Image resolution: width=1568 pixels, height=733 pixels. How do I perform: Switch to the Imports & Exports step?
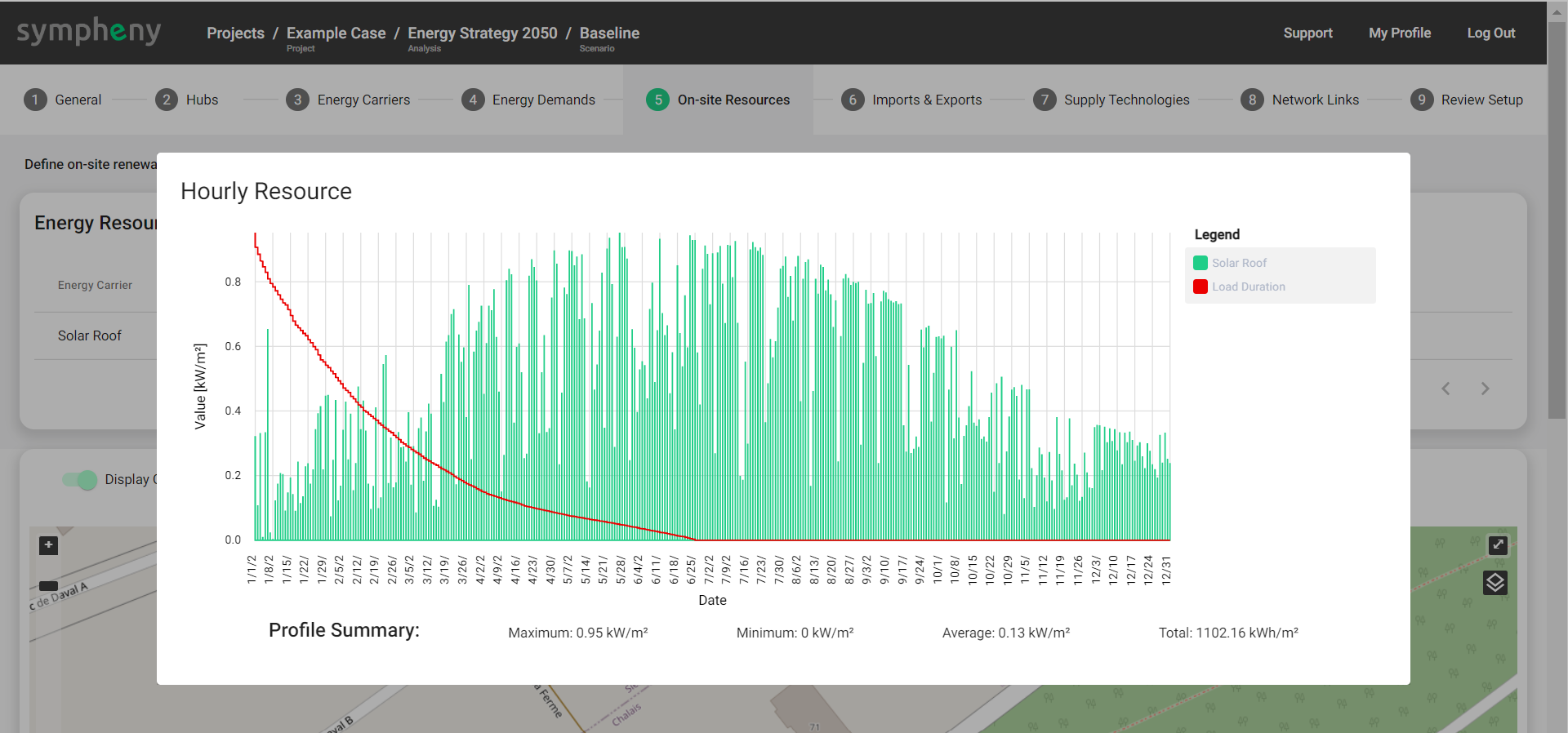[926, 100]
